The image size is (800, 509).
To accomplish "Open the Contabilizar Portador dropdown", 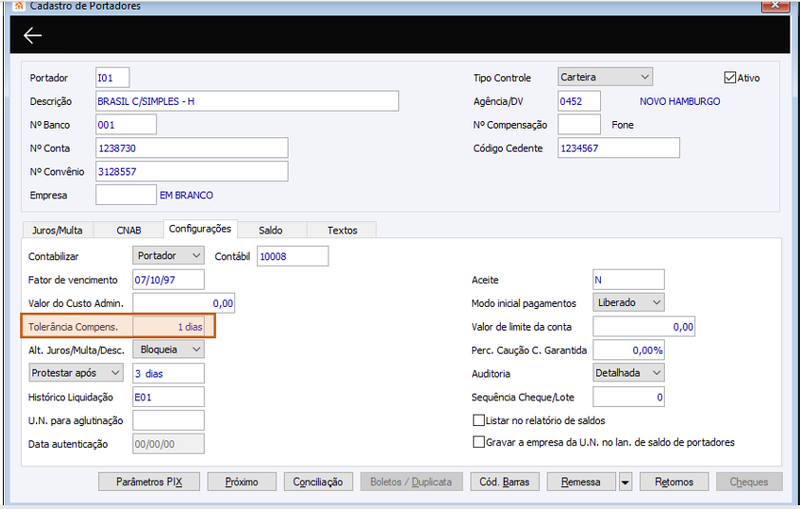I will [x=168, y=256].
